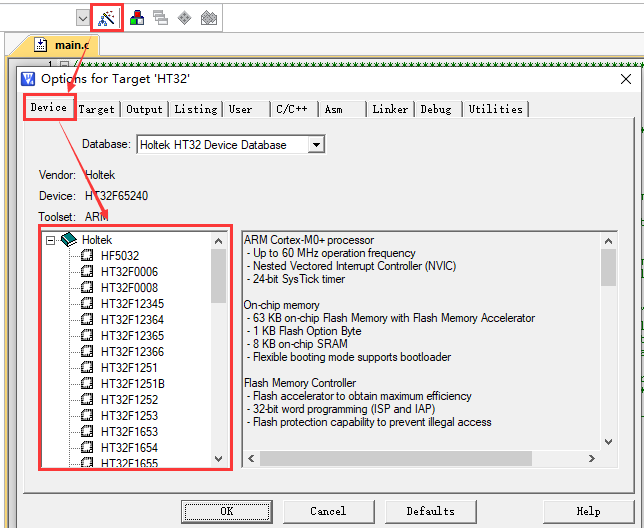Click the main.c file tab icon
Screen dimensions: 644x528
[x=41, y=44]
